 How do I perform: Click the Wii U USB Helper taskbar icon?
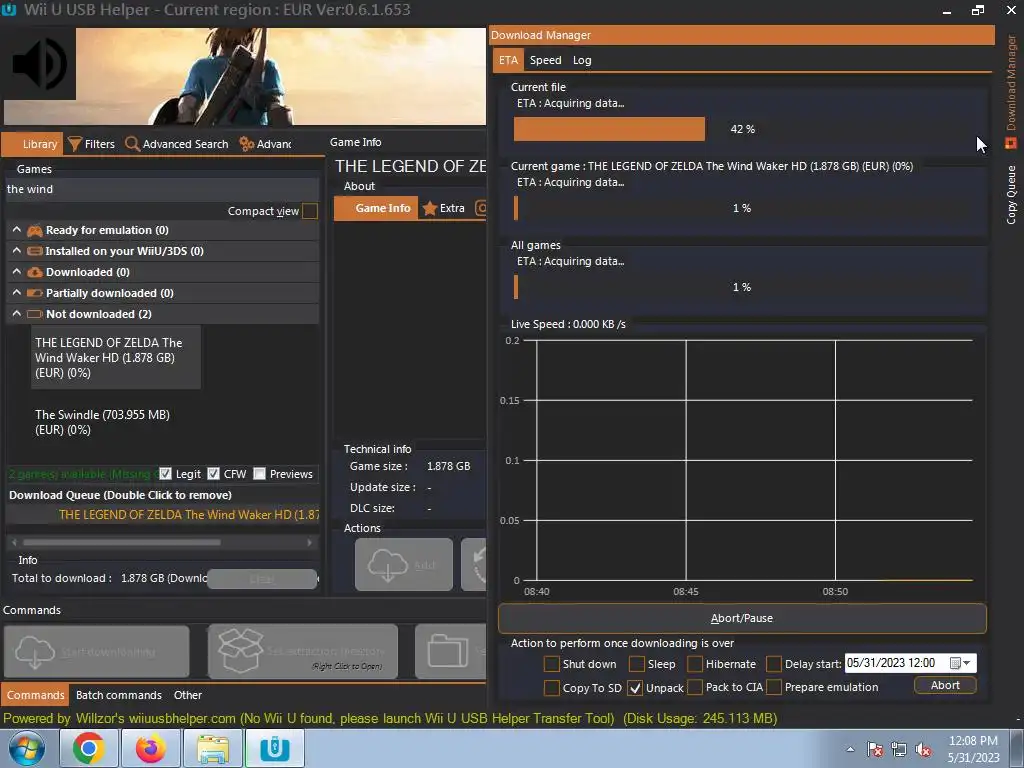[275, 748]
